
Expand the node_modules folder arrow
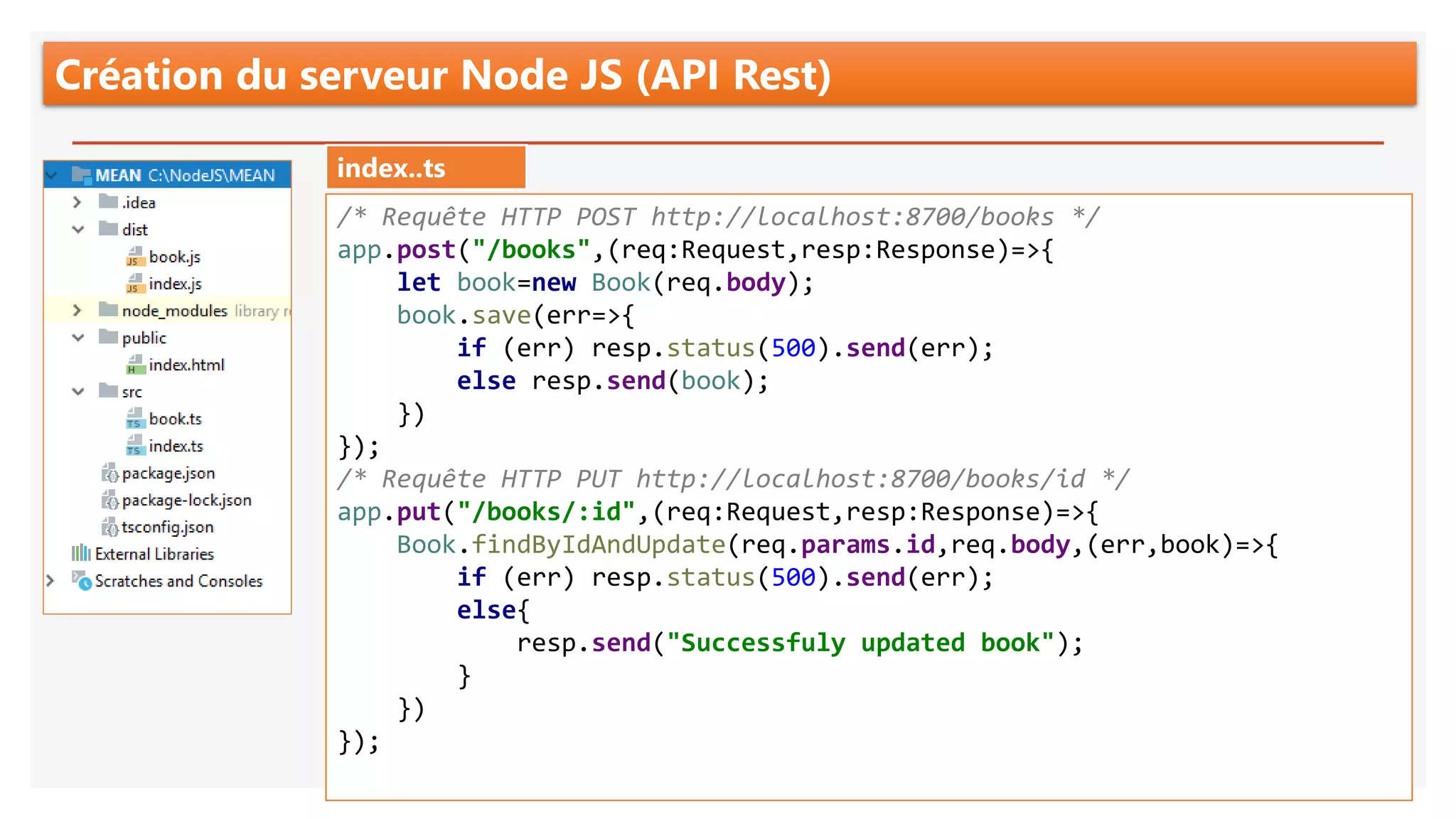tap(77, 311)
